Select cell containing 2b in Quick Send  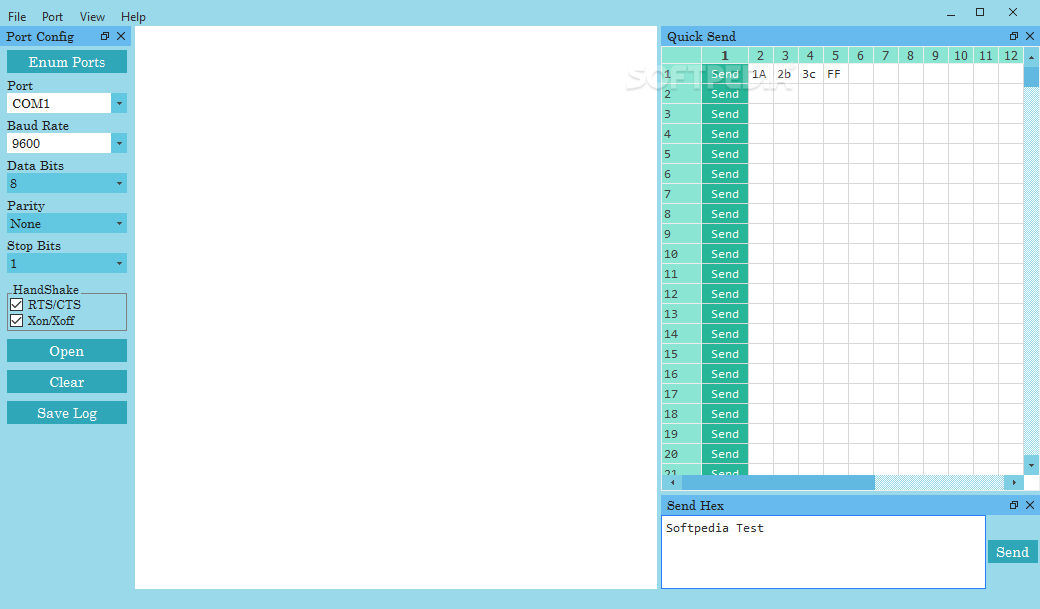pyautogui.click(x=785, y=74)
